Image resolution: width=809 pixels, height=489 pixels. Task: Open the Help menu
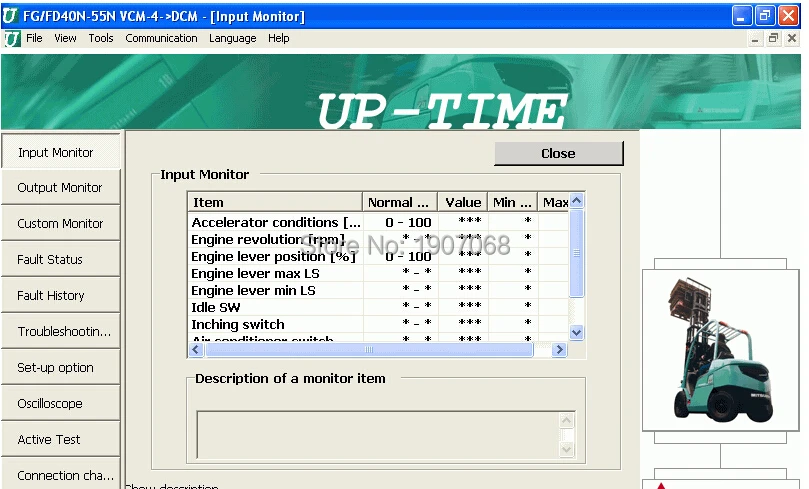pyautogui.click(x=279, y=38)
